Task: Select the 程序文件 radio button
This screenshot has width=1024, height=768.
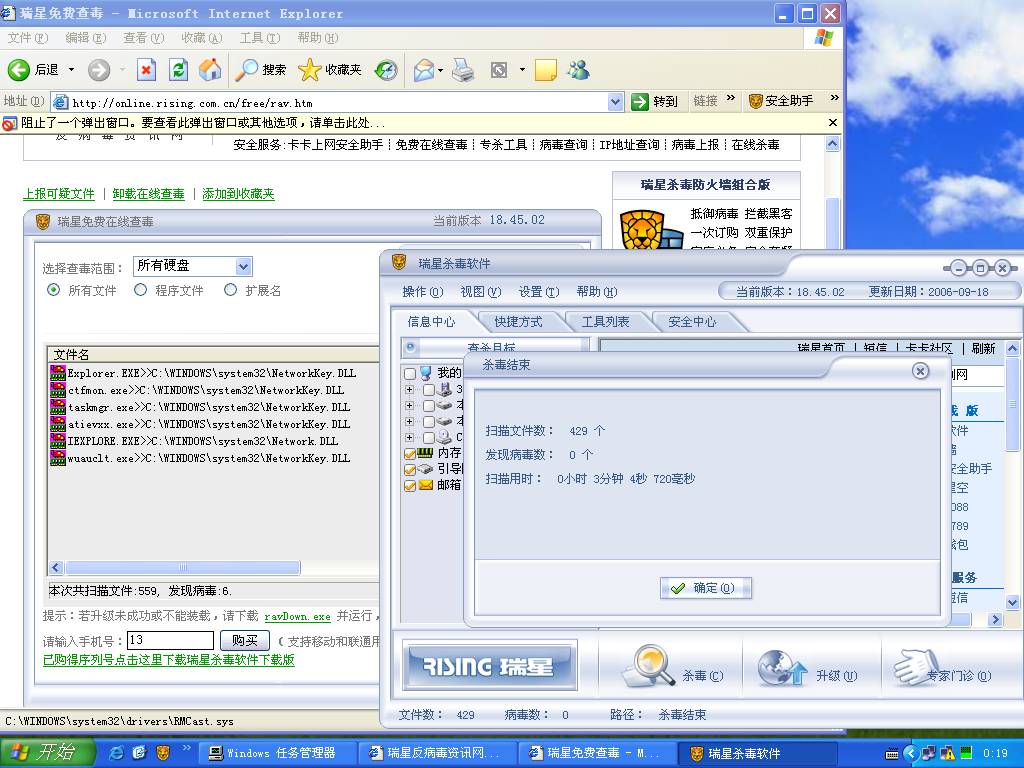Action: pyautogui.click(x=140, y=289)
